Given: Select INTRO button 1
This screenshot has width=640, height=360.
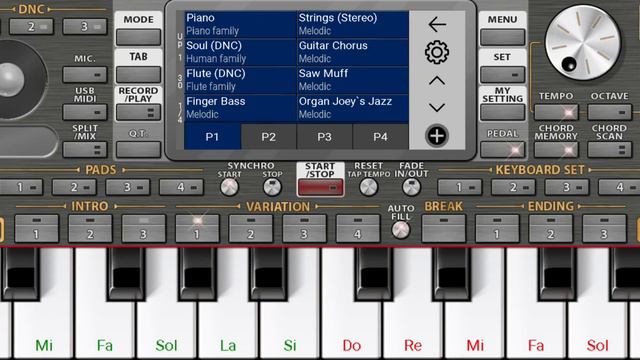Looking at the screenshot, I should tap(36, 229).
